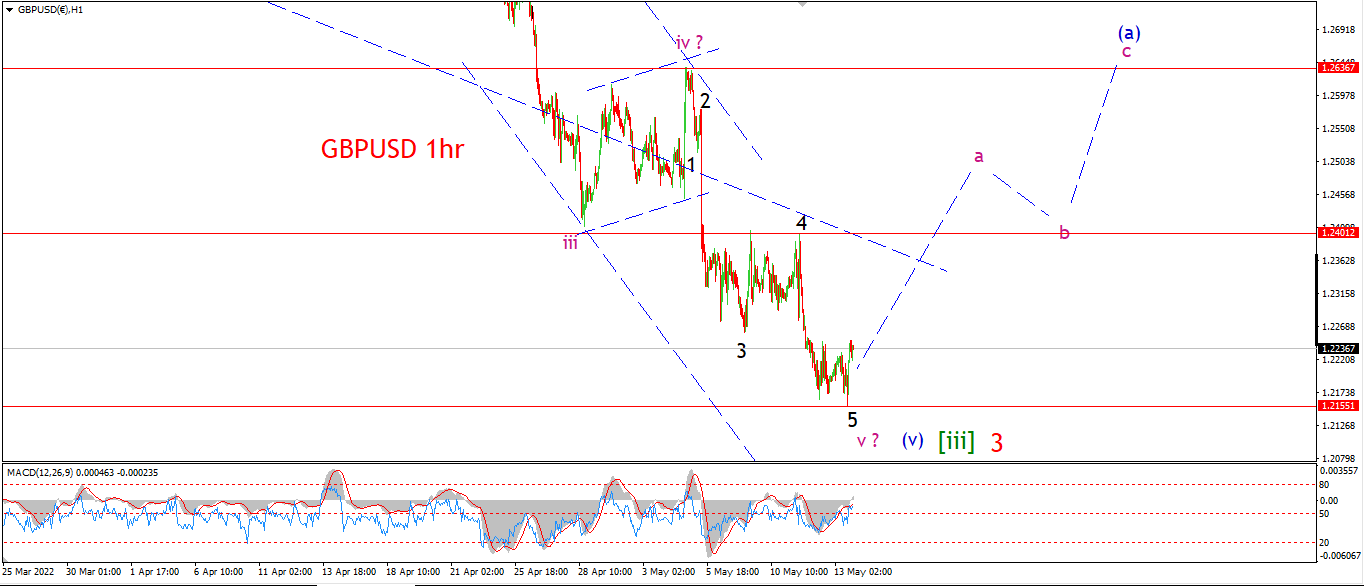
Task: Select the 'iv ?' wave label
Action: point(696,42)
